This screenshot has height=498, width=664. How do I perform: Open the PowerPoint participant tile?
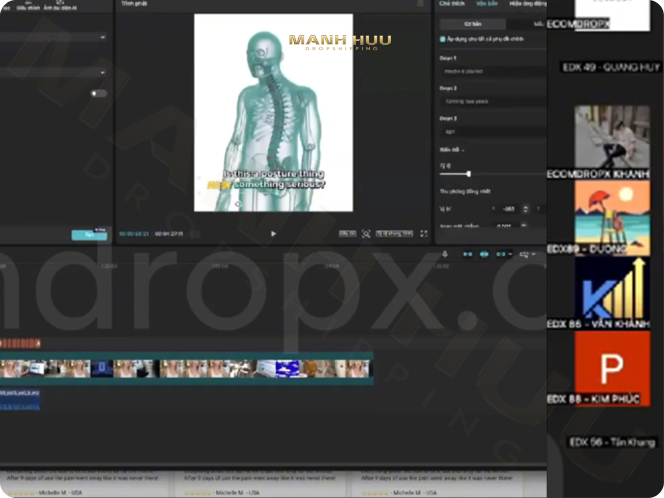611,368
